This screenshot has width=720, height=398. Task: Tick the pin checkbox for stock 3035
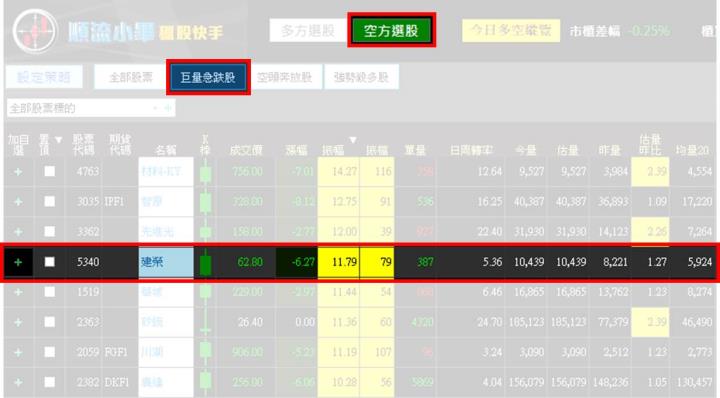click(50, 202)
